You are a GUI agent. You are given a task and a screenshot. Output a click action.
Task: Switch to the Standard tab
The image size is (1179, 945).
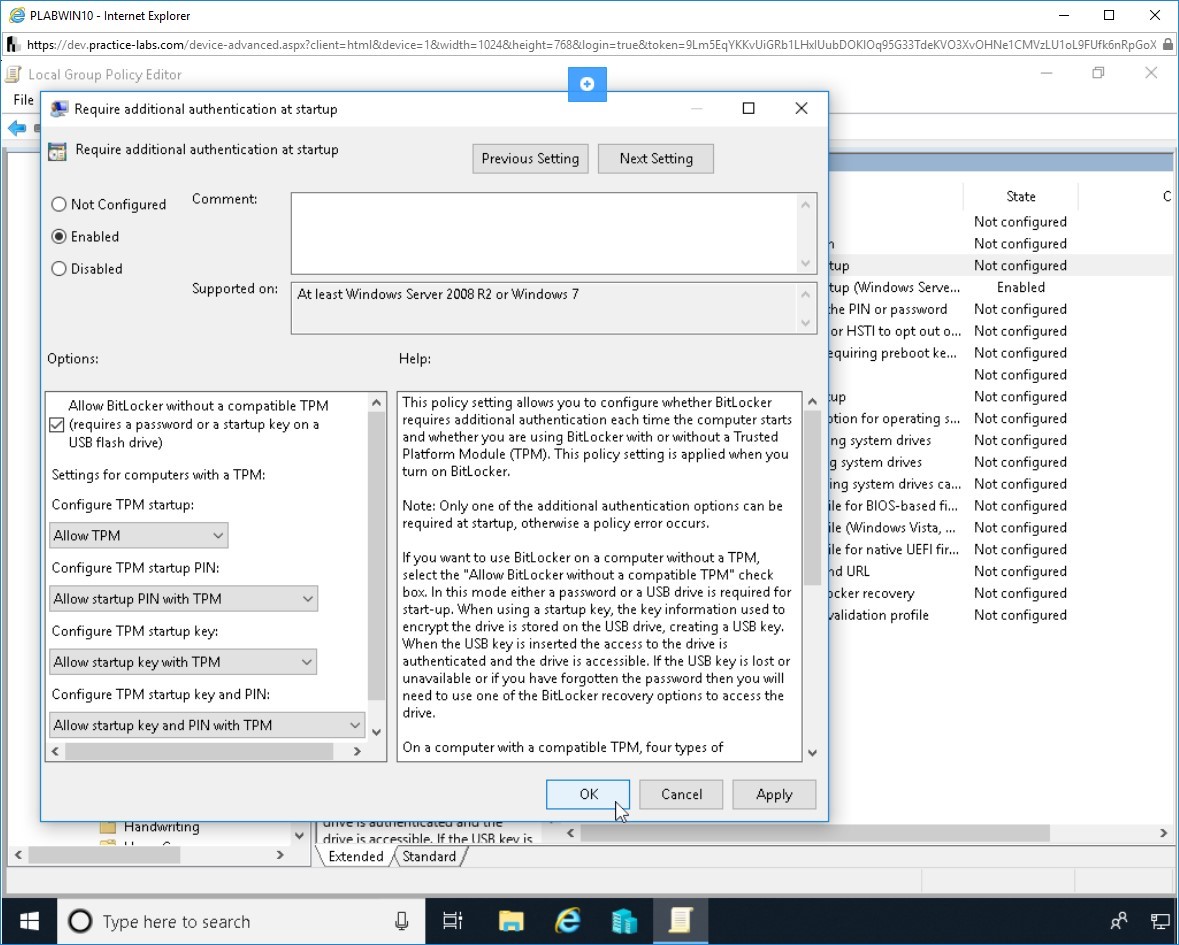coord(429,856)
